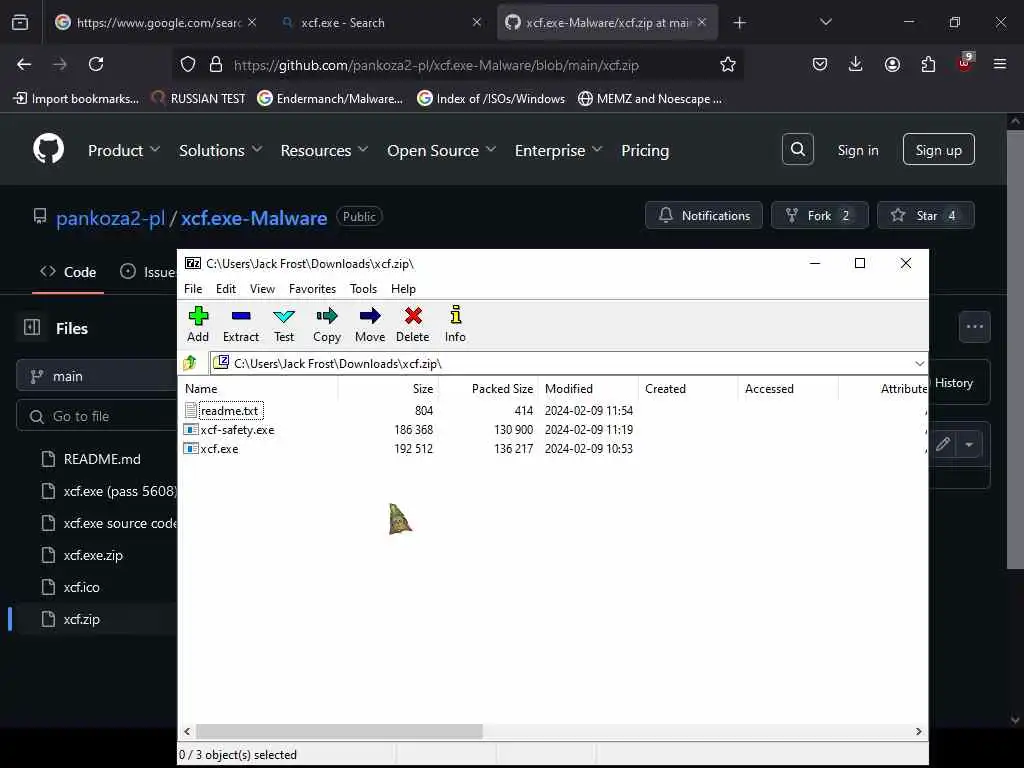This screenshot has height=768, width=1024.
Task: Open a new browser tab
Action: pyautogui.click(x=739, y=23)
